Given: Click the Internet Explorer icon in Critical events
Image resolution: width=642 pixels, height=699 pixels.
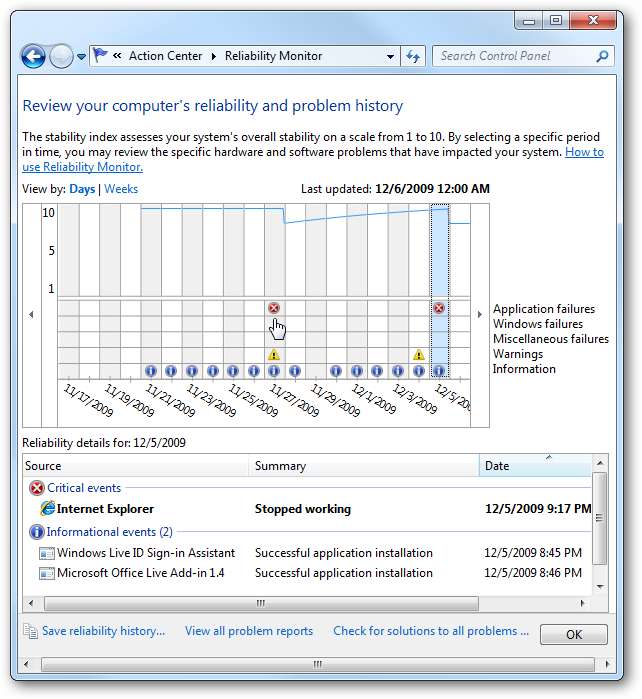Looking at the screenshot, I should coord(47,509).
